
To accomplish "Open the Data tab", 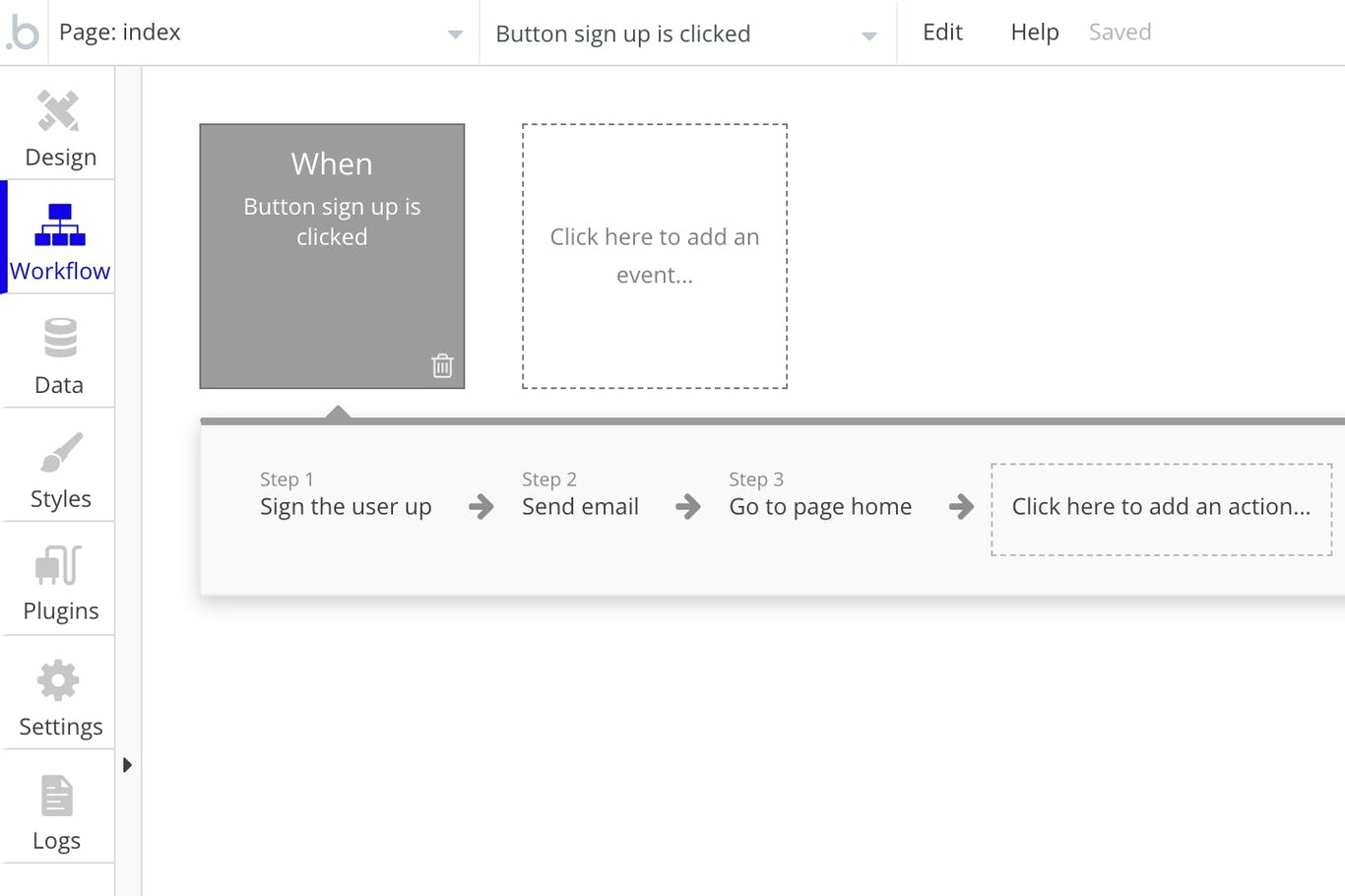I will pyautogui.click(x=59, y=352).
